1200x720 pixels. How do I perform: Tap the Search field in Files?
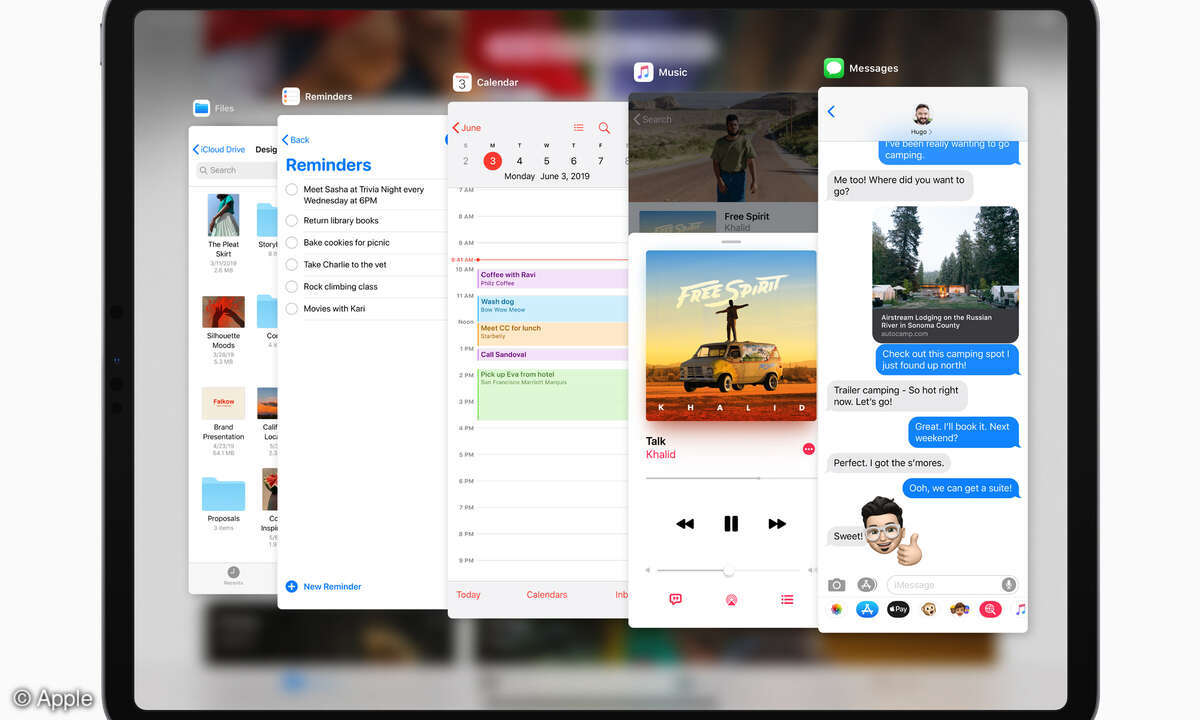click(236, 170)
